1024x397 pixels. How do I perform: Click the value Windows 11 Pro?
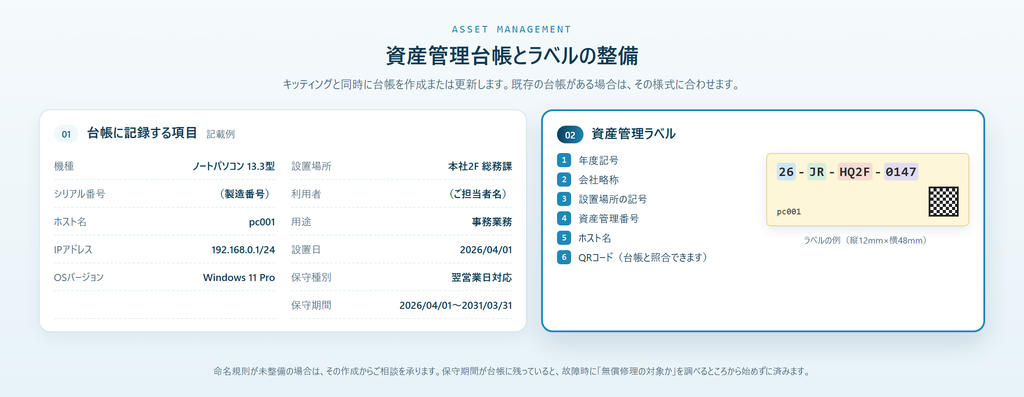[239, 278]
